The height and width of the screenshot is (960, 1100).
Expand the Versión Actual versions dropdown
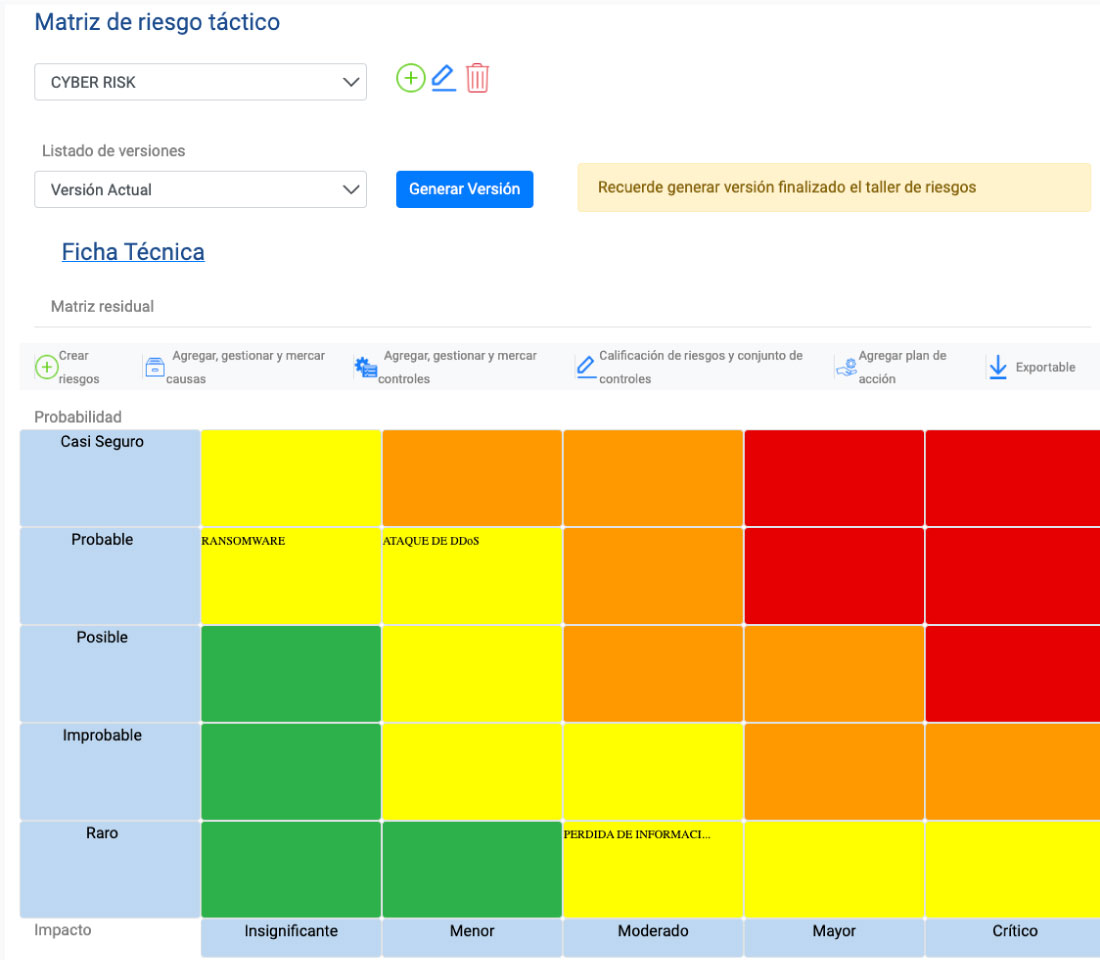[x=201, y=189]
